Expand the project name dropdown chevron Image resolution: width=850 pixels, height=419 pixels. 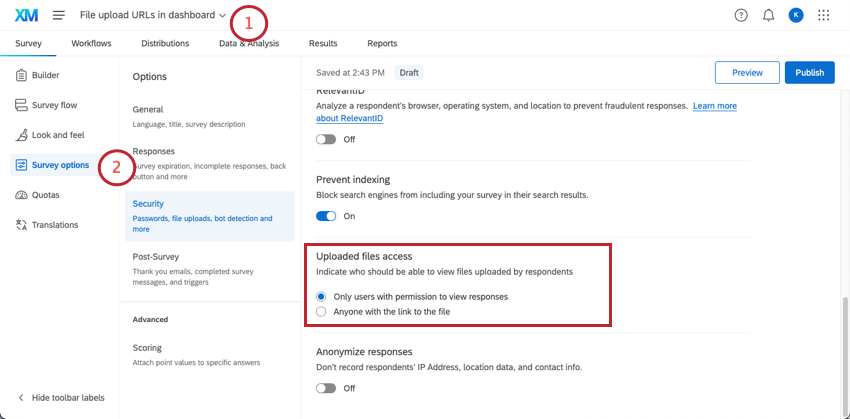point(222,16)
